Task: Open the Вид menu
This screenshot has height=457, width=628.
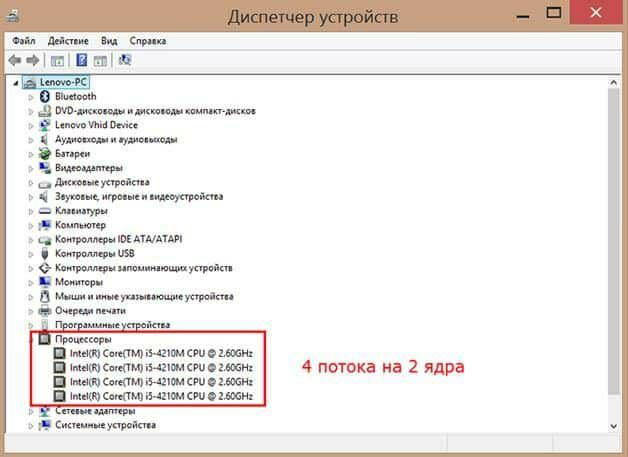Action: pos(109,41)
